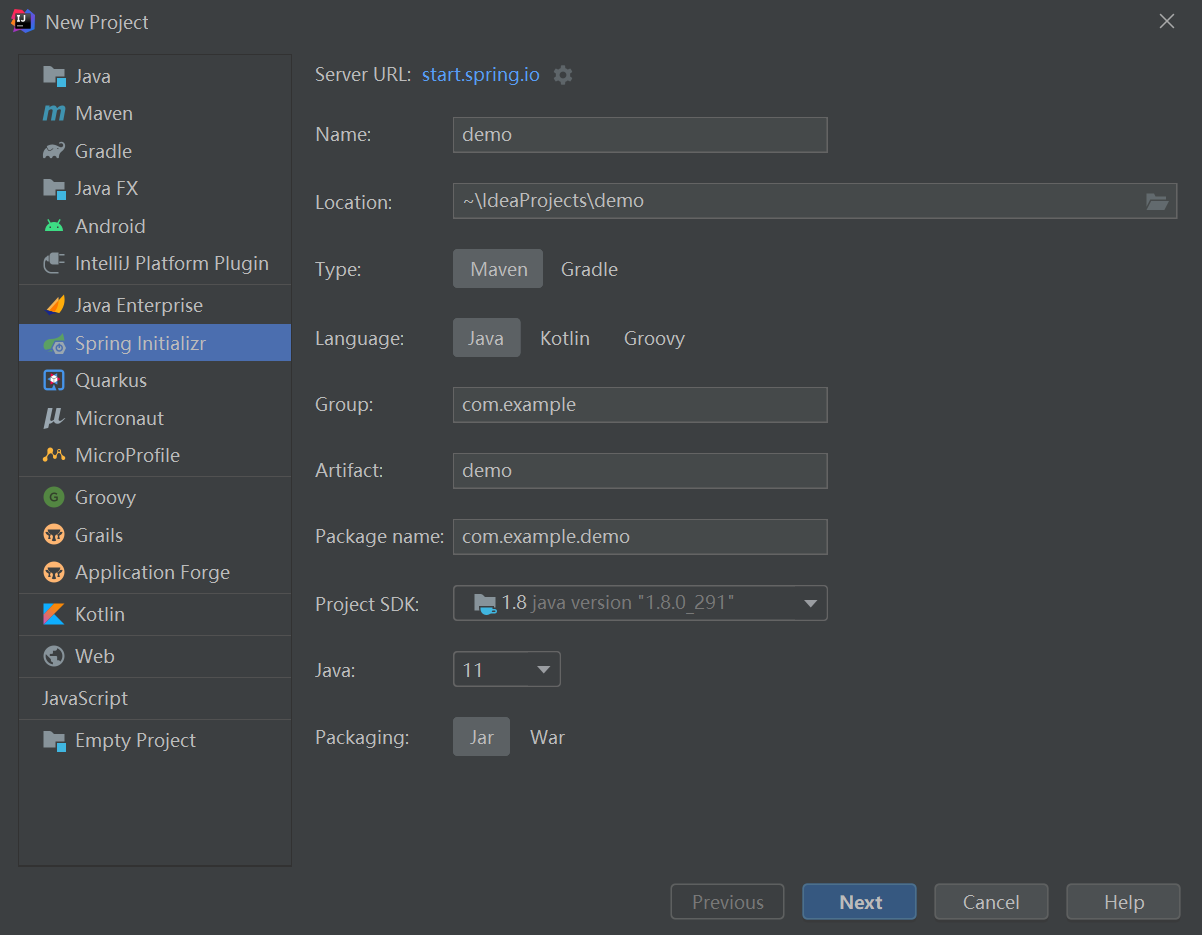Click inside the Artifact field

(x=640, y=470)
